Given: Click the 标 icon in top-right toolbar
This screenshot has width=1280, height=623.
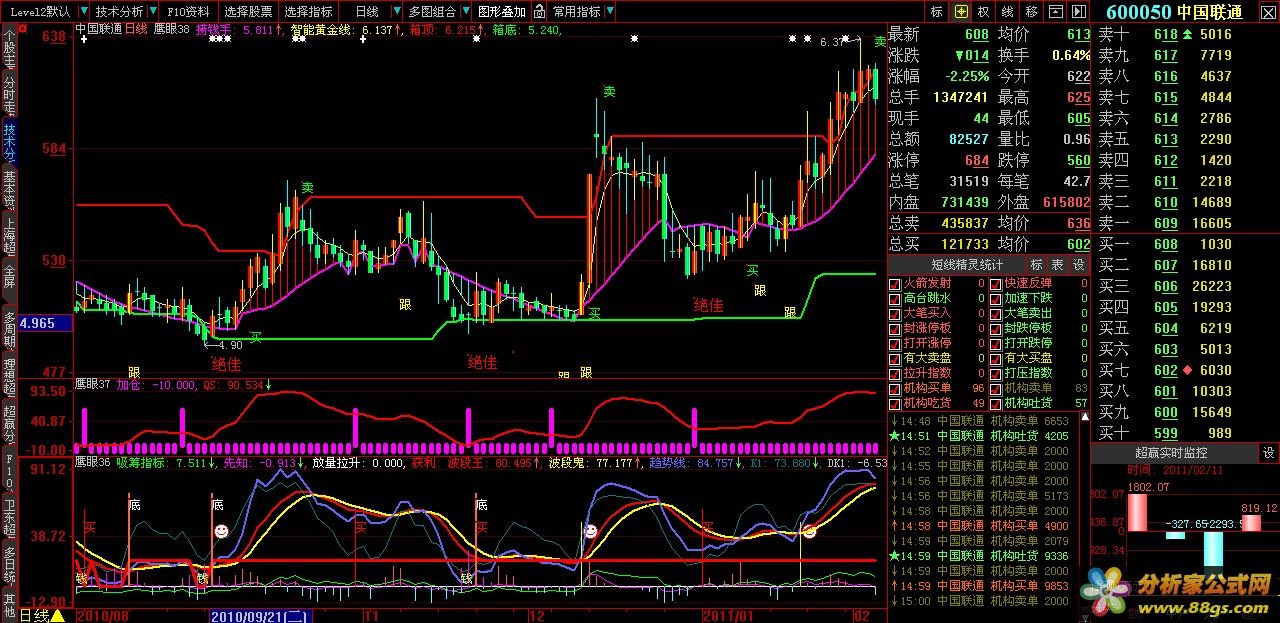Looking at the screenshot, I should 937,12.
